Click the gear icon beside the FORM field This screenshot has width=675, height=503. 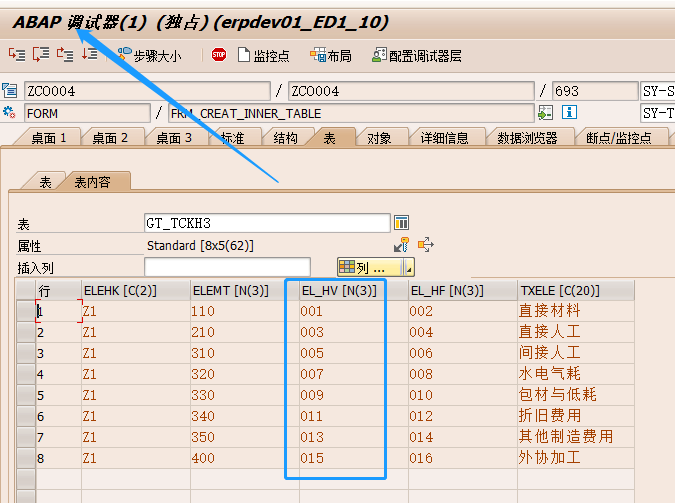(9, 113)
